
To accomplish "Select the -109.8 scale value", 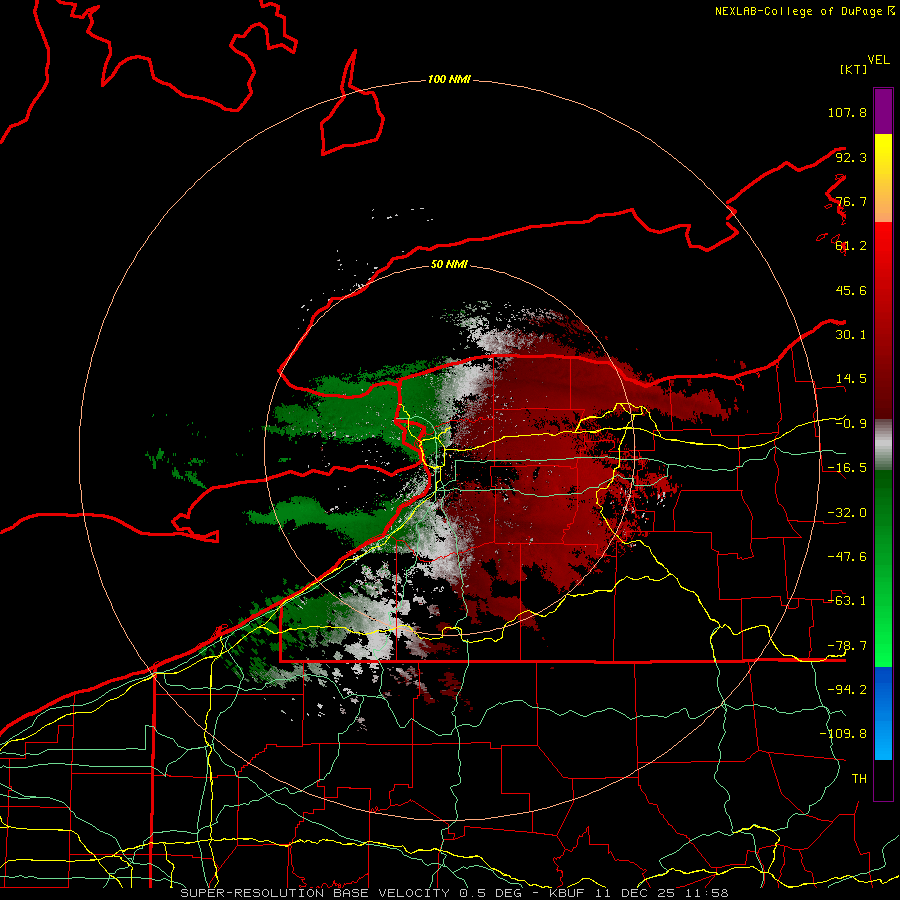I will point(844,734).
